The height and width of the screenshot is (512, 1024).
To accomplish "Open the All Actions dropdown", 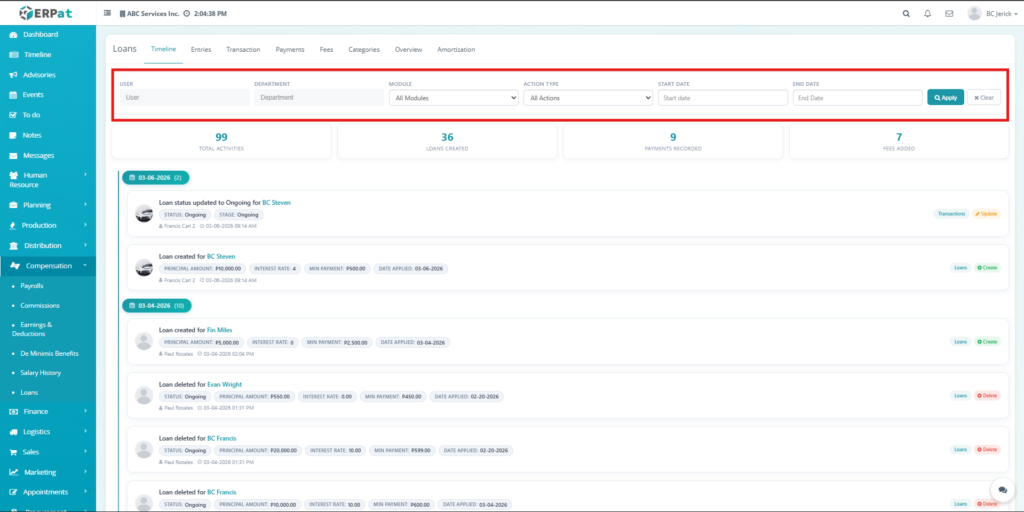I will (x=588, y=98).
